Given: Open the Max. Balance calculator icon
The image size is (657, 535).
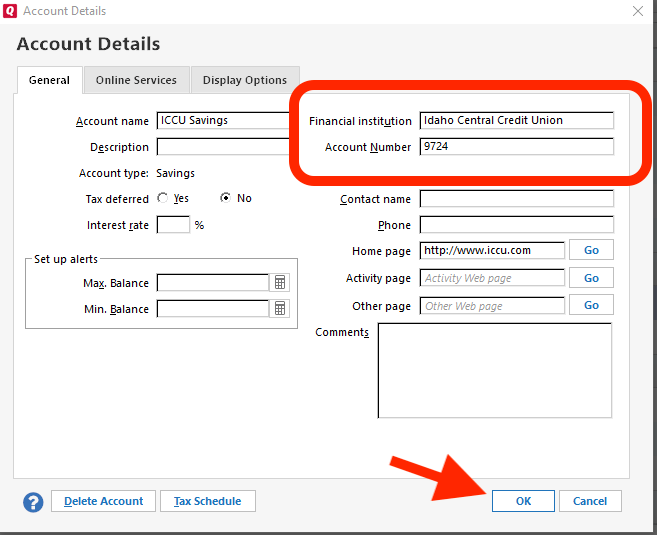Looking at the screenshot, I should click(279, 282).
